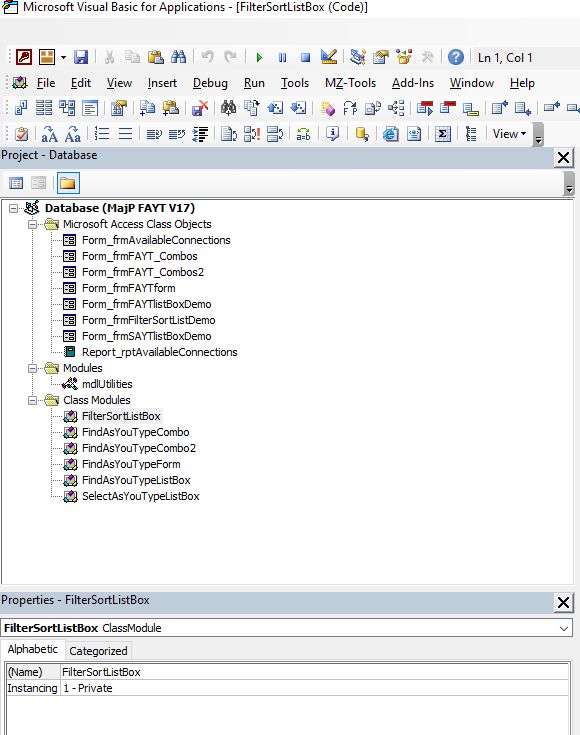Image resolution: width=580 pixels, height=735 pixels.
Task: Open Object Browser toolbar icon
Action: click(404, 57)
